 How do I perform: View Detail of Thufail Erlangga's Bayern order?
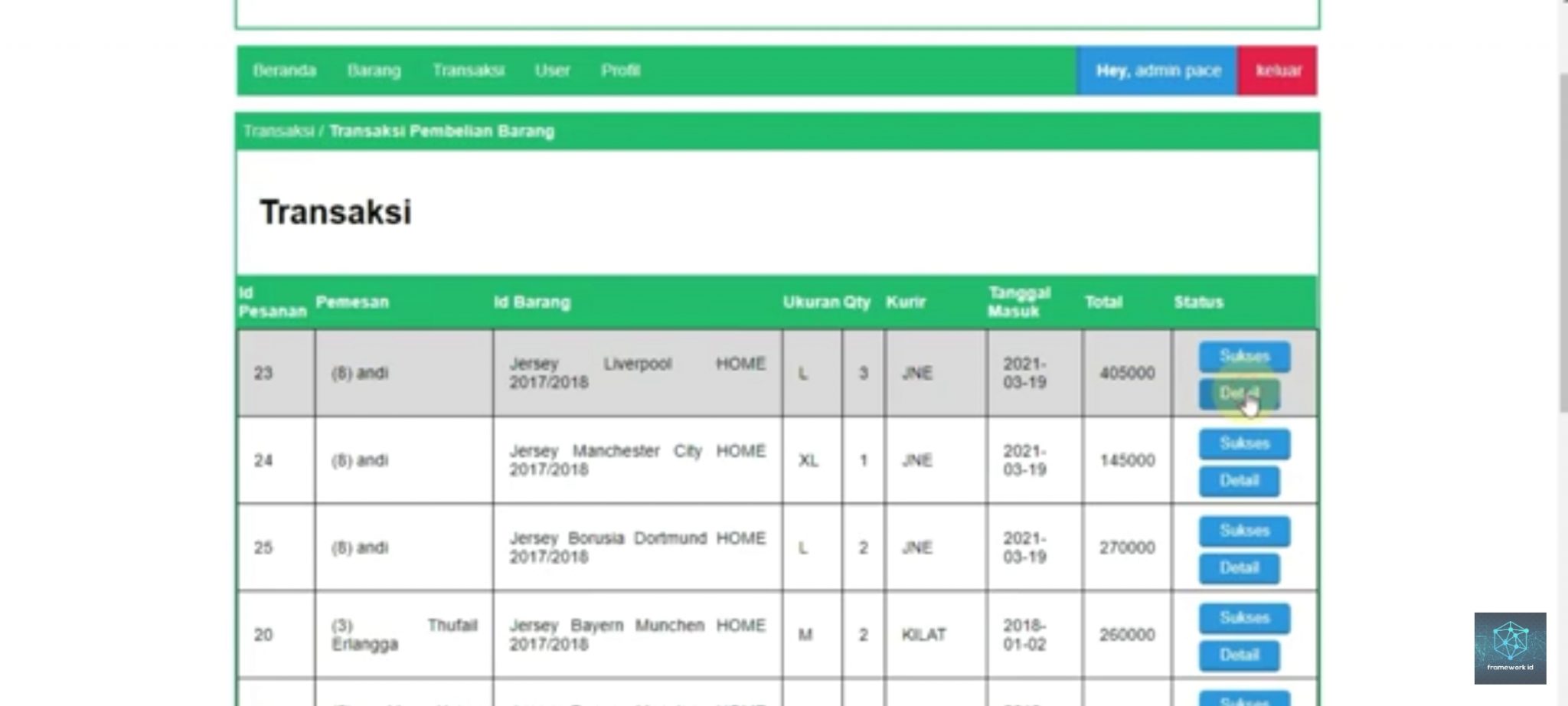pyautogui.click(x=1240, y=655)
